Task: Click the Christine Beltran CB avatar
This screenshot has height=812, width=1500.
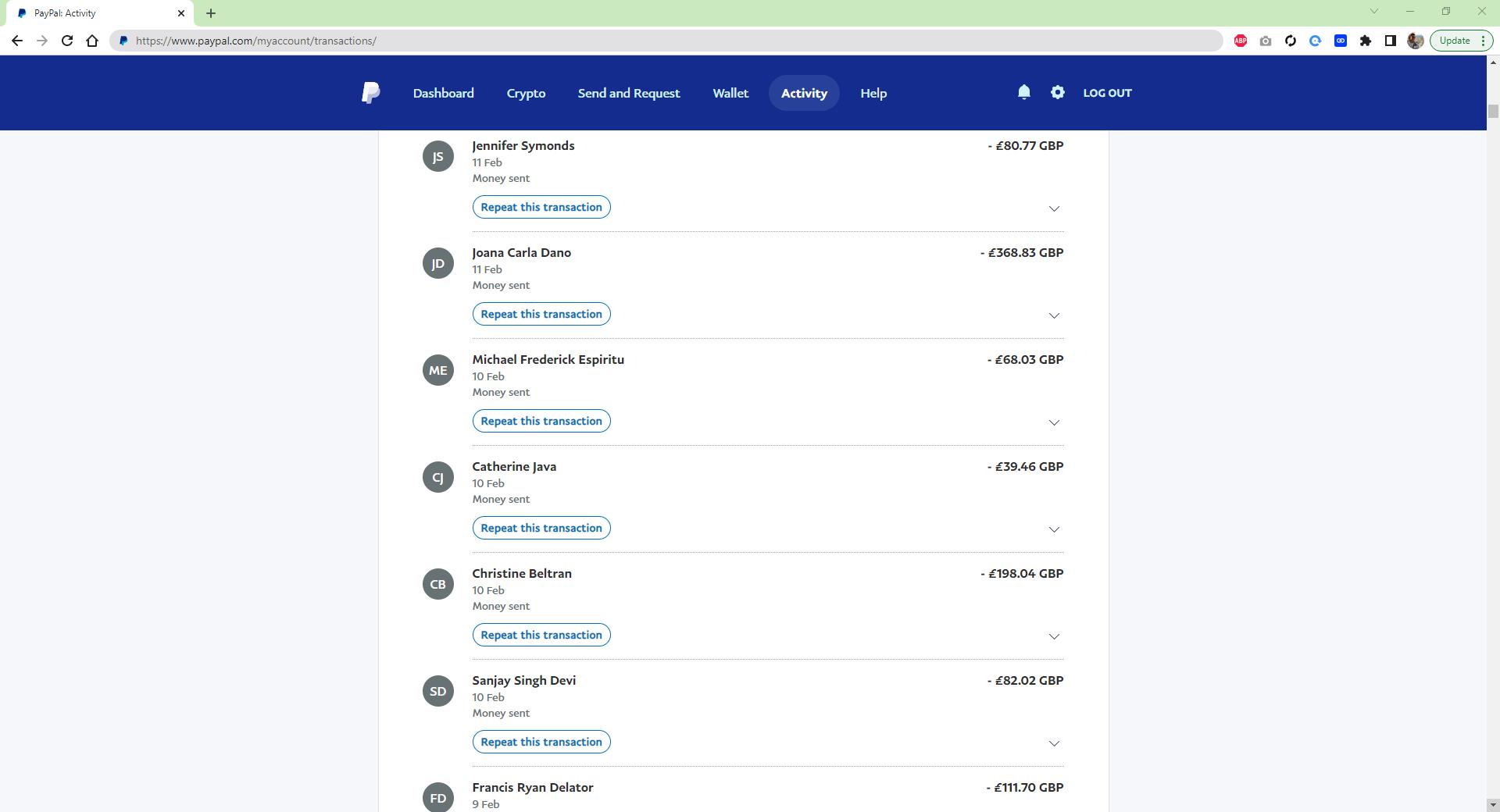Action: pos(437,584)
